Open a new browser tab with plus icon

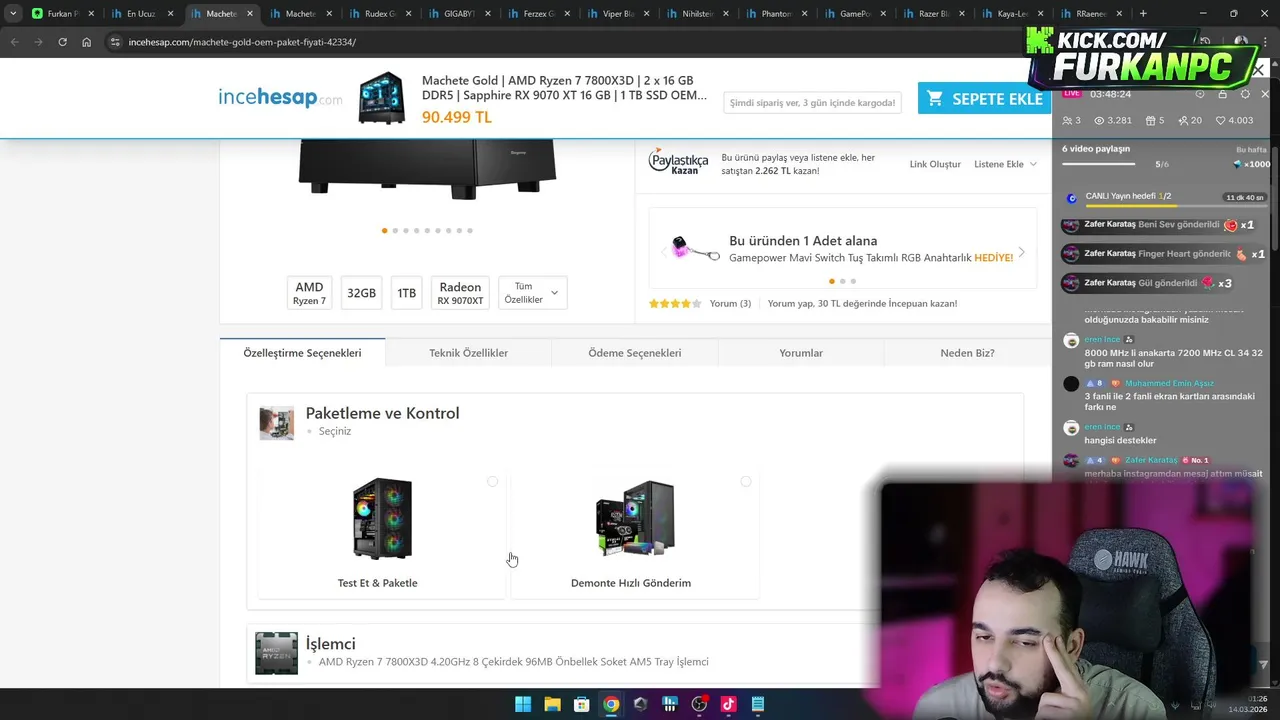pyautogui.click(x=1143, y=14)
